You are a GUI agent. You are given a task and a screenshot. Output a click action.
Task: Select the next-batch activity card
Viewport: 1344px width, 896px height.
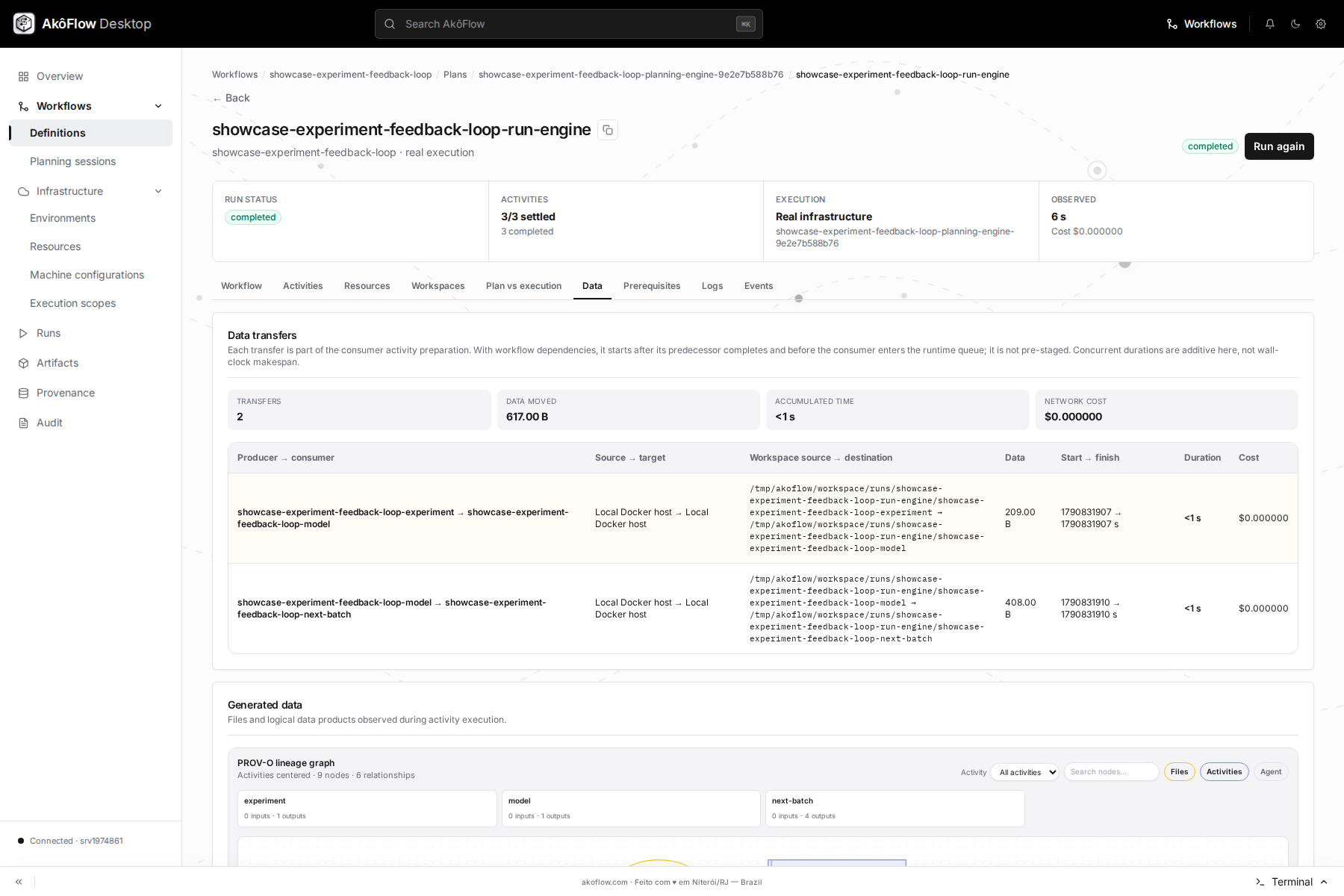(x=895, y=809)
